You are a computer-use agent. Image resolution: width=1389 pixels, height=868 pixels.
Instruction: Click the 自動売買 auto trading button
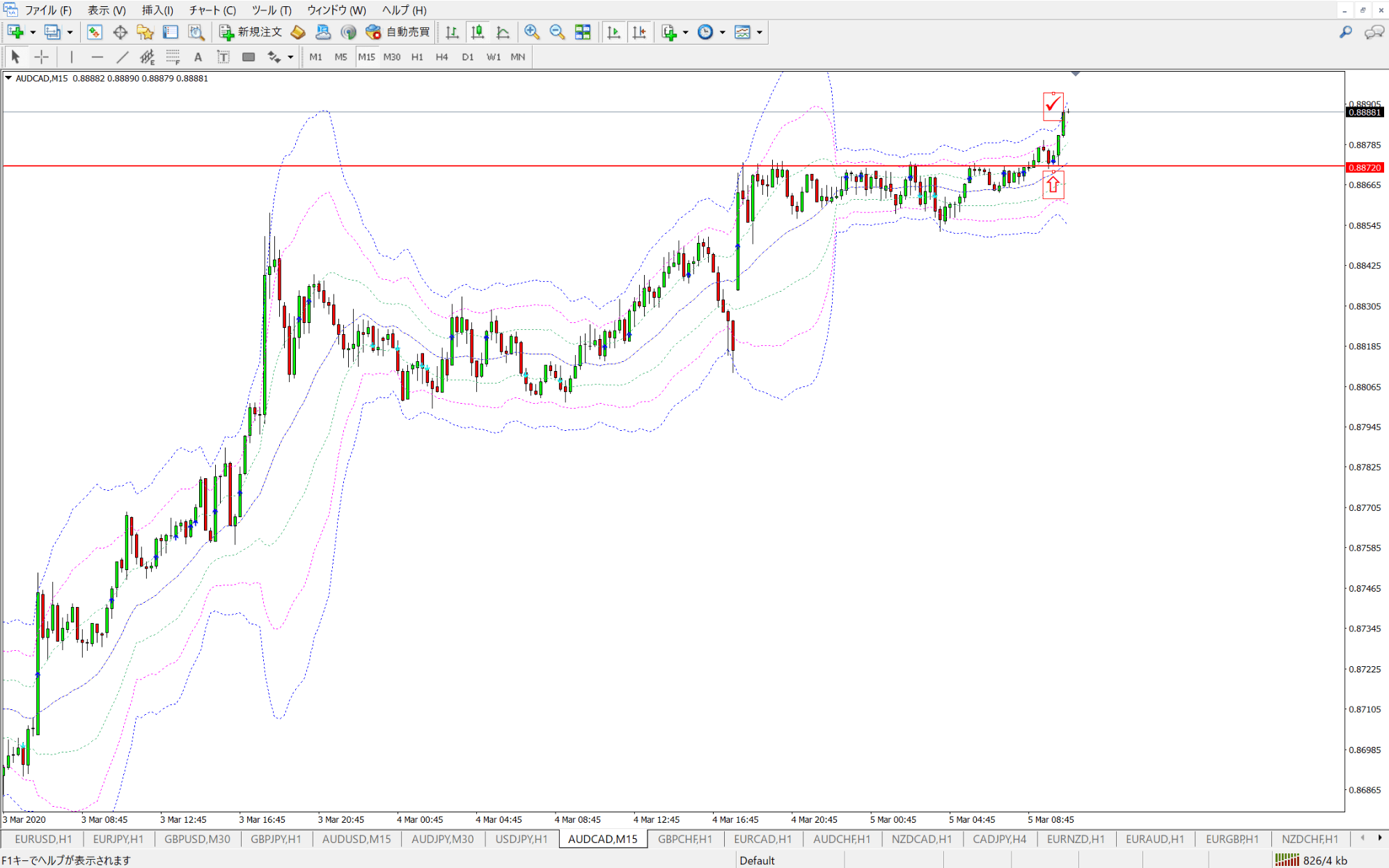(x=398, y=32)
